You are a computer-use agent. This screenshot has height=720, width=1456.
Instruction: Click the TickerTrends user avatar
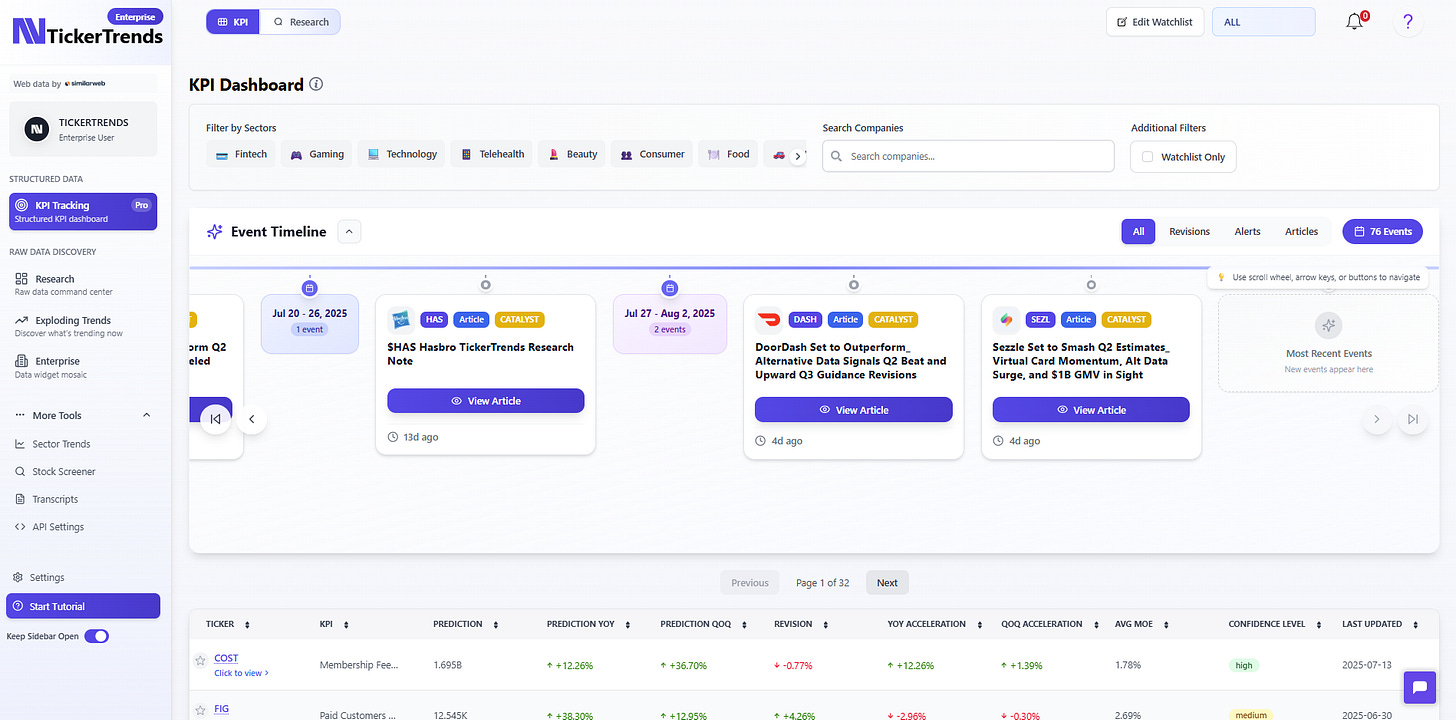37,129
